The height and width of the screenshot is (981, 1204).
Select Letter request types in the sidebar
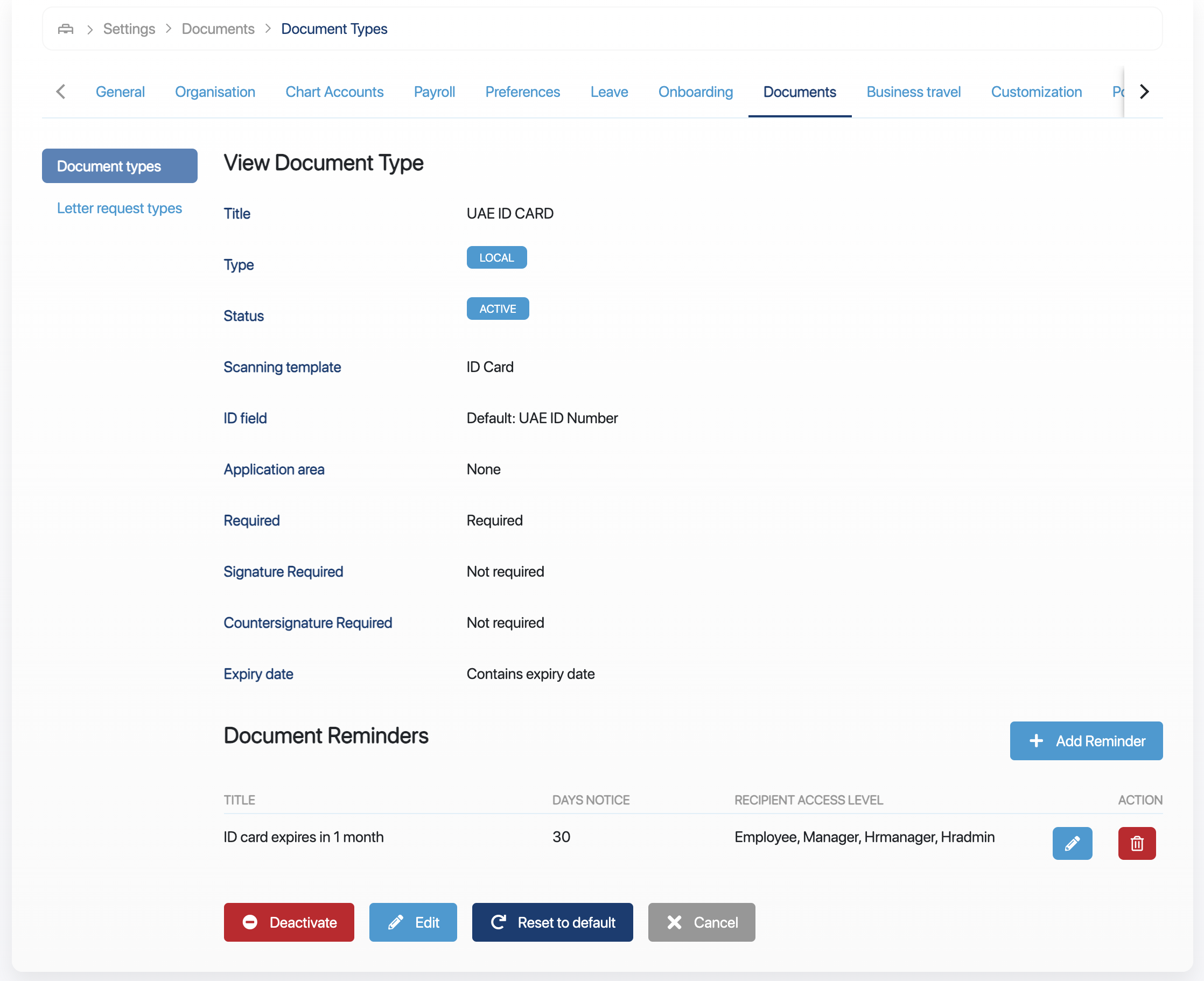(x=118, y=208)
